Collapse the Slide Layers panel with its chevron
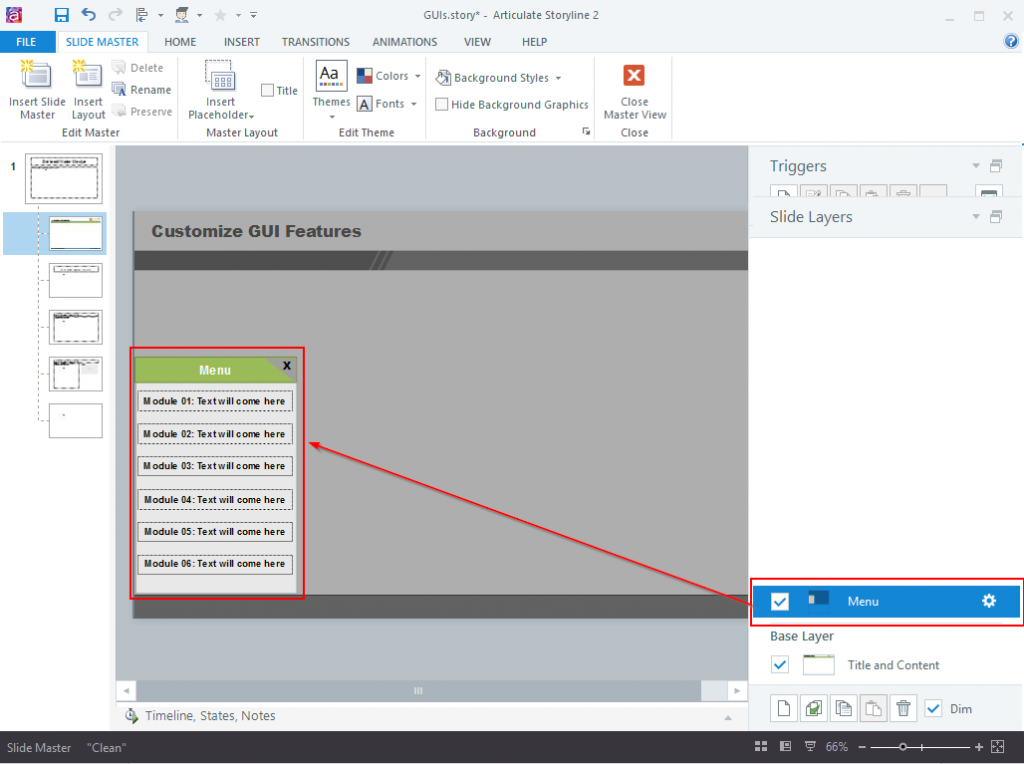Image resolution: width=1024 pixels, height=764 pixels. (975, 216)
